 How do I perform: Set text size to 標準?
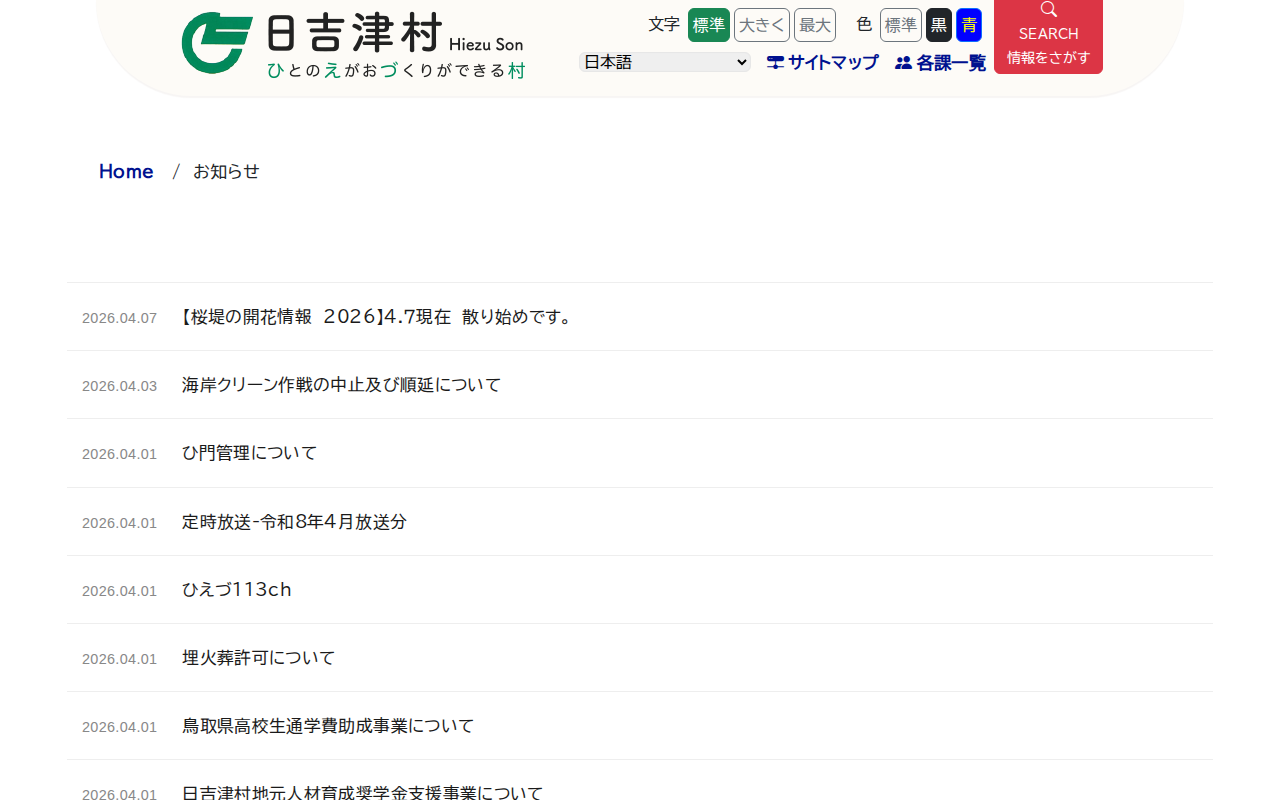click(x=709, y=25)
